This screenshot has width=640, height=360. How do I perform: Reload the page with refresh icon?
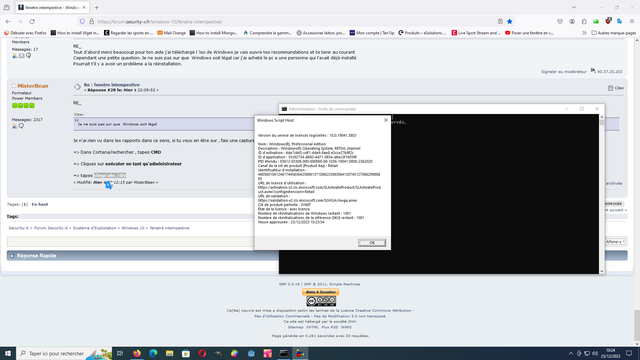coord(32,22)
